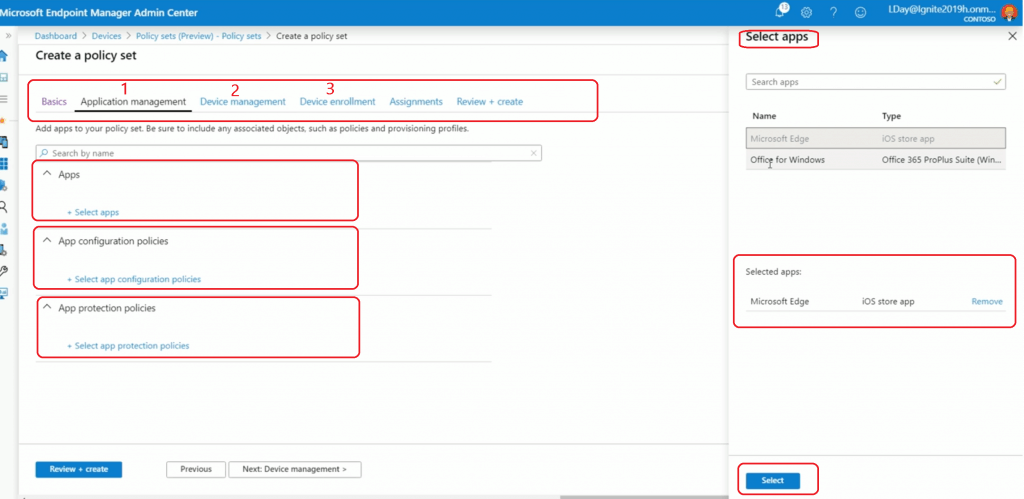
Task: Select the Office for Windows app row
Action: 876,159
